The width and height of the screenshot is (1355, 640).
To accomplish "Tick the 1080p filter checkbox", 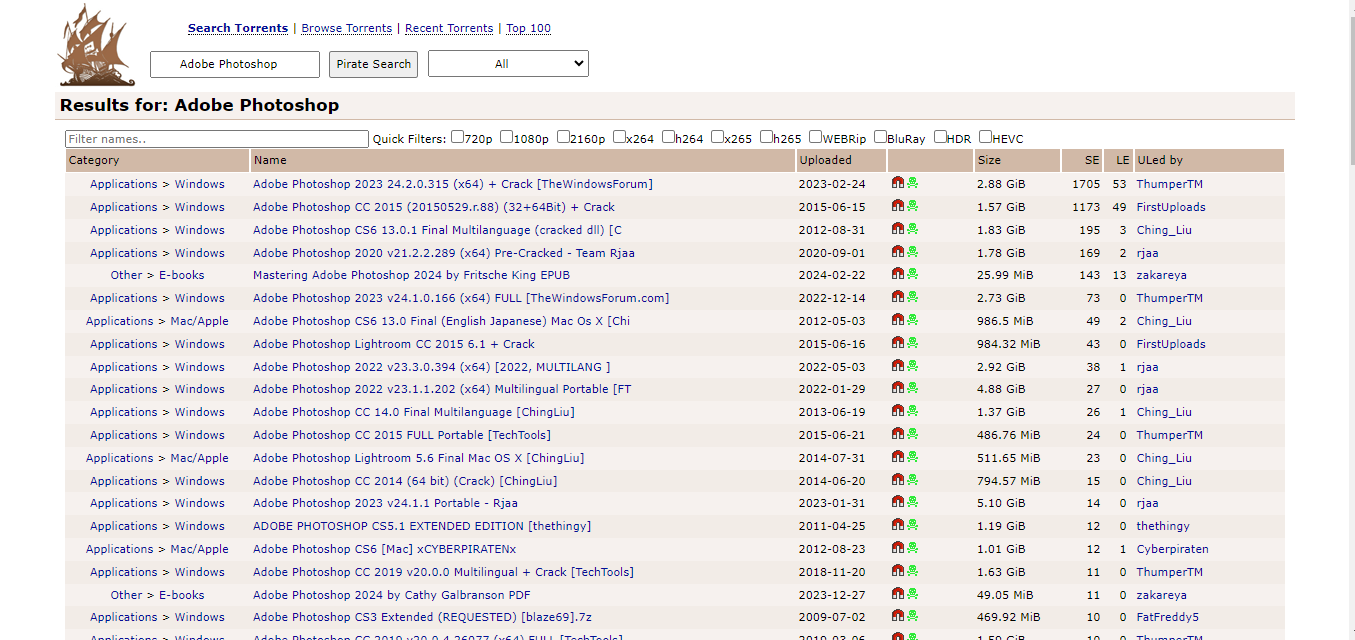I will (506, 137).
